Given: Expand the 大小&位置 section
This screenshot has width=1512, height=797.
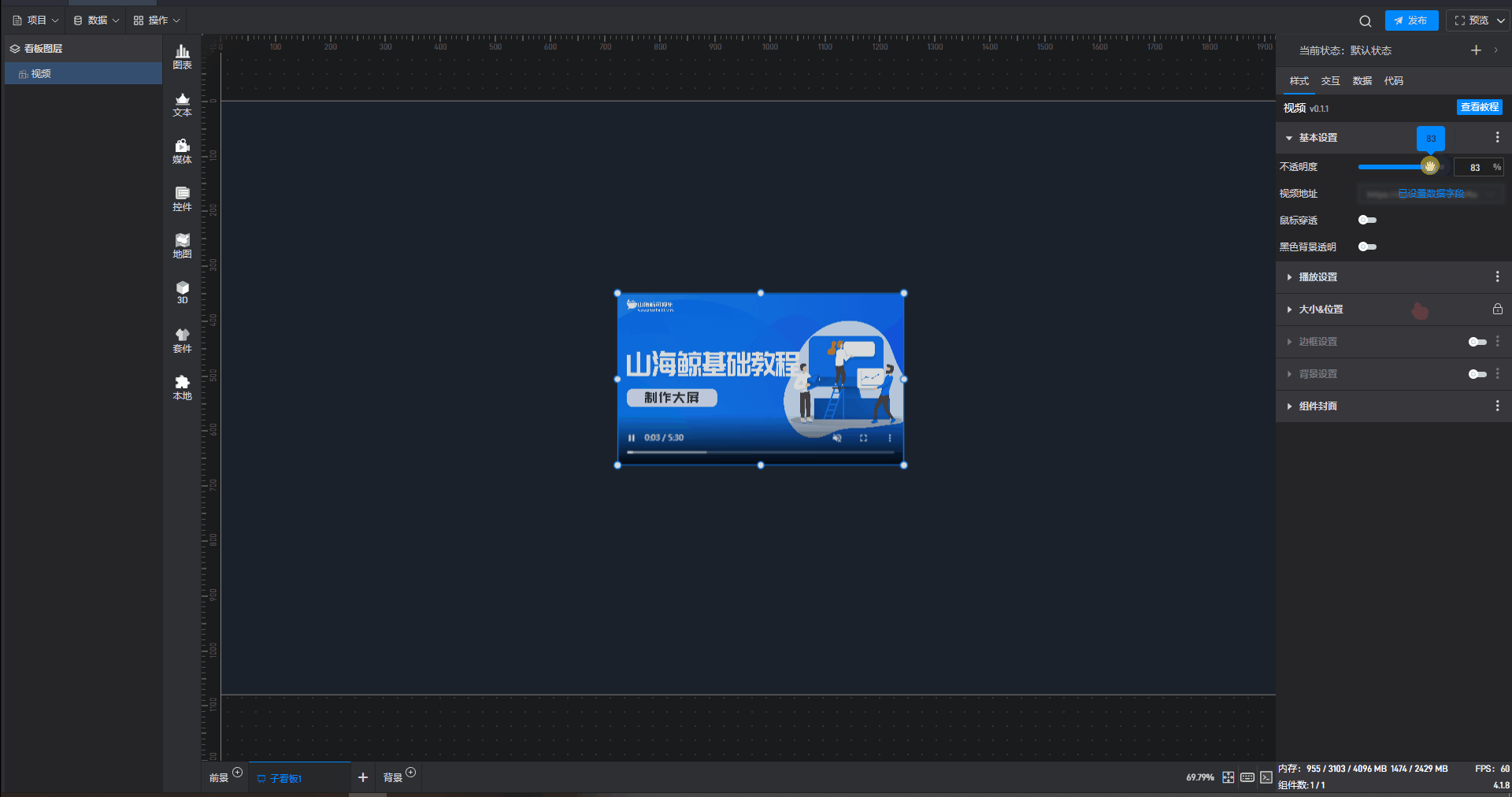Looking at the screenshot, I should click(x=1289, y=310).
